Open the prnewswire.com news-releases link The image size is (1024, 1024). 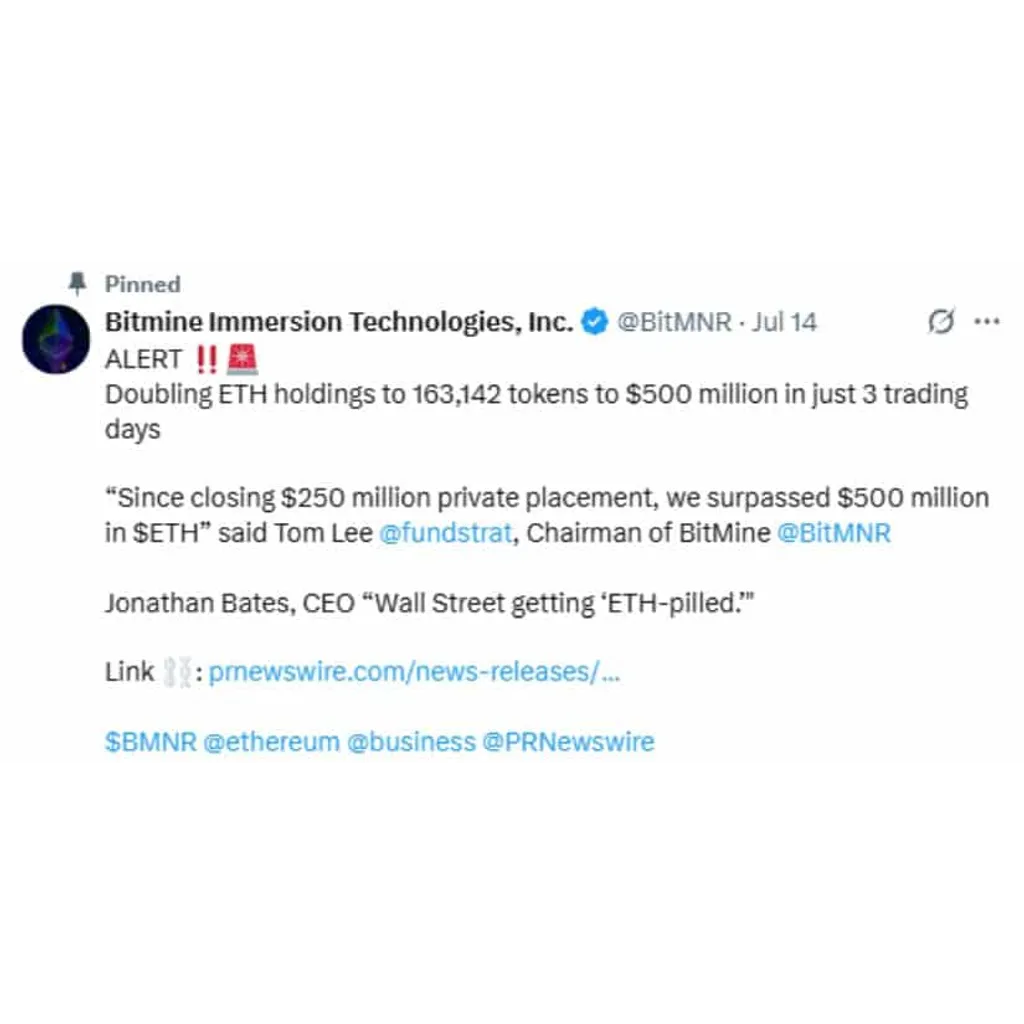coord(414,672)
